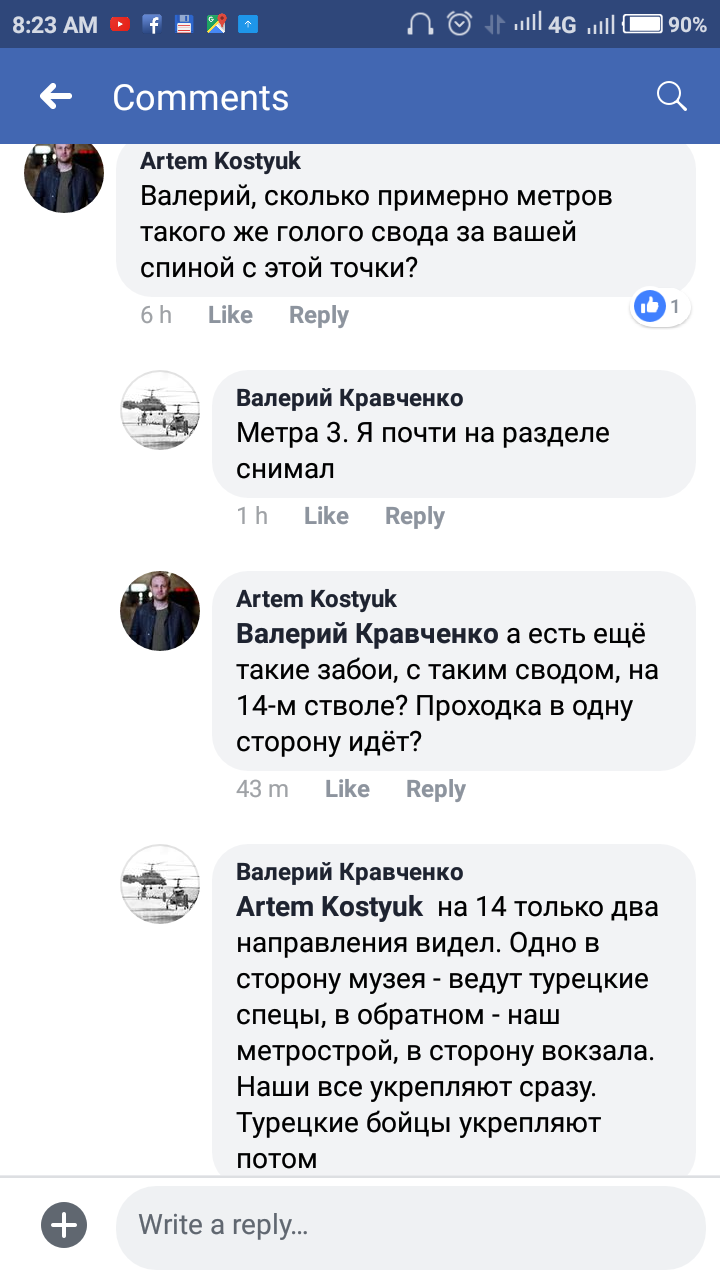Tap the Facebook notification icon in status bar
This screenshot has height=1280, width=720.
click(152, 25)
